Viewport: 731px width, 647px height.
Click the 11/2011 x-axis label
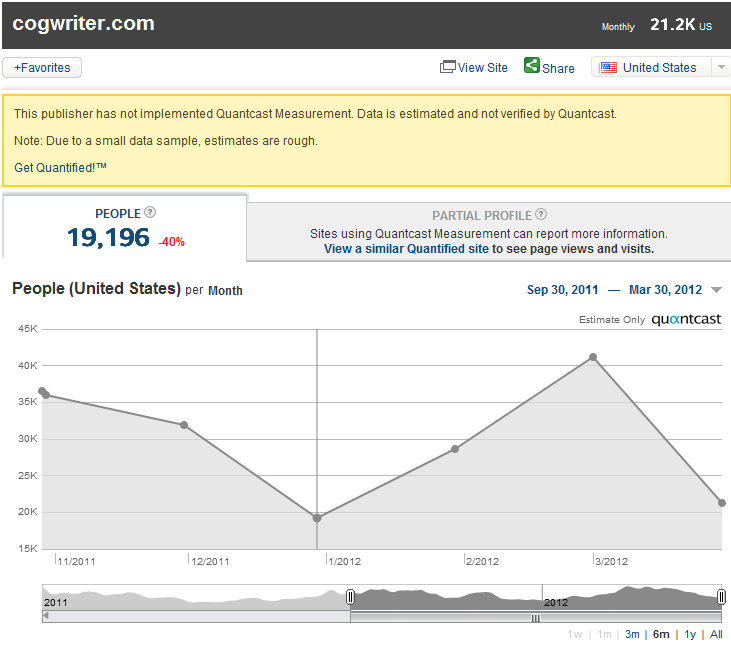76,561
